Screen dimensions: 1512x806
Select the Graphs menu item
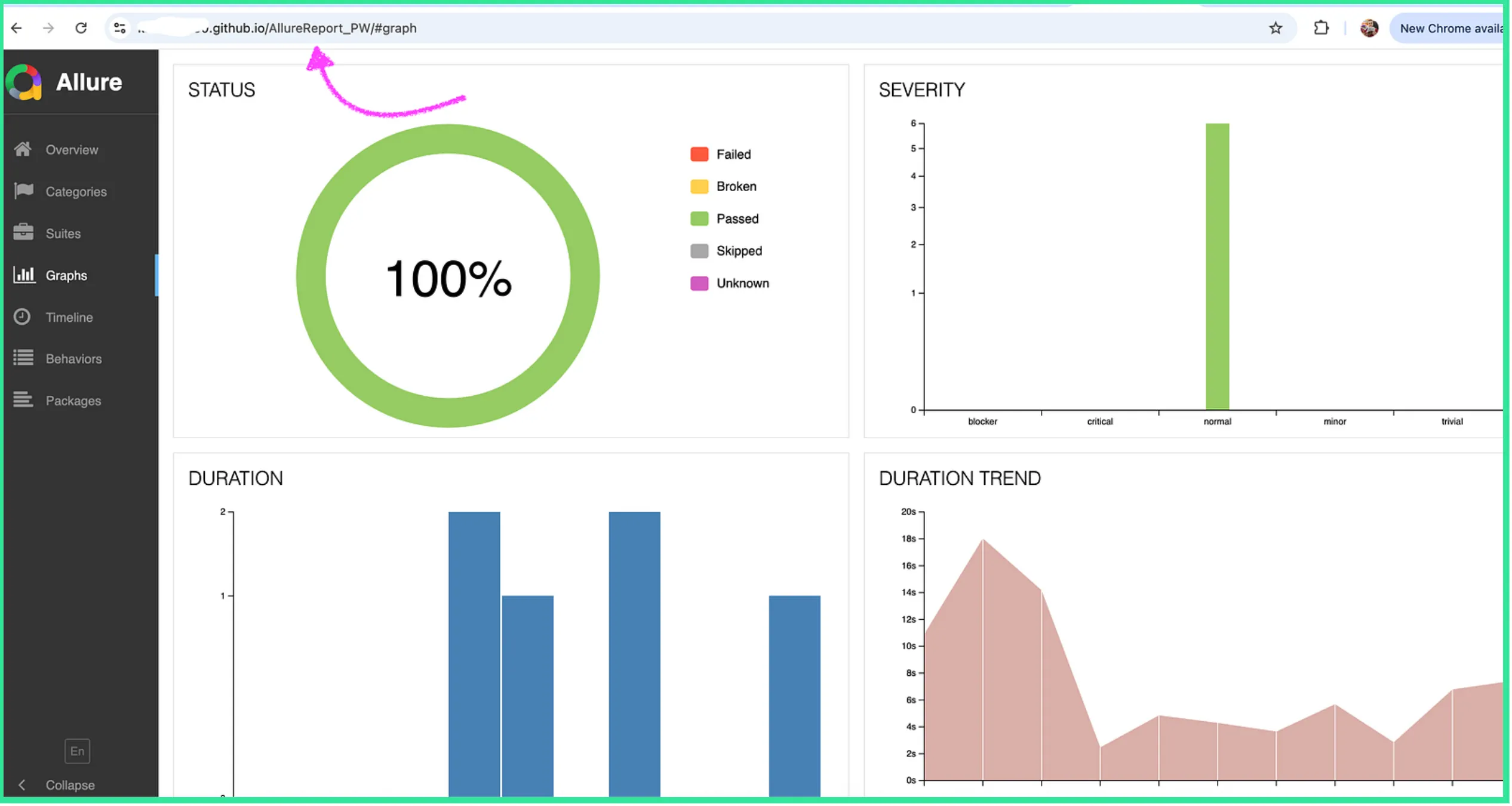(66, 275)
